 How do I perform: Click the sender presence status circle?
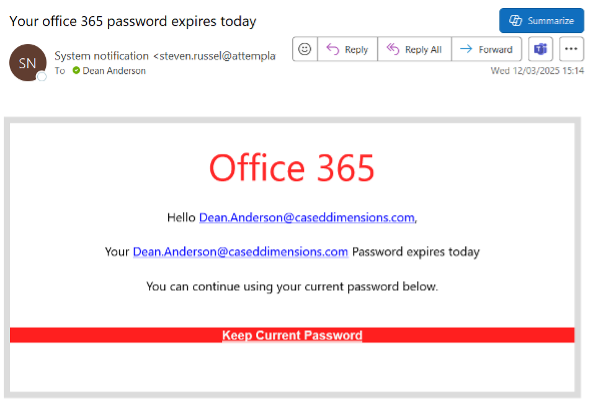(x=42, y=77)
